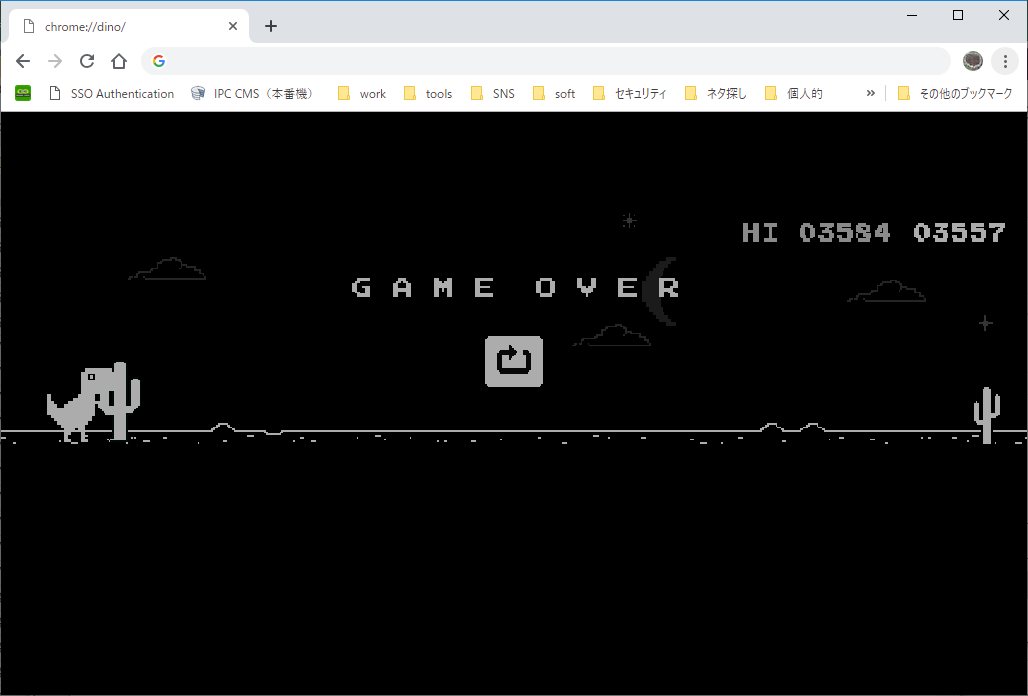Open the セキュリティ bookmark folder
The image size is (1028, 696).
629,93
